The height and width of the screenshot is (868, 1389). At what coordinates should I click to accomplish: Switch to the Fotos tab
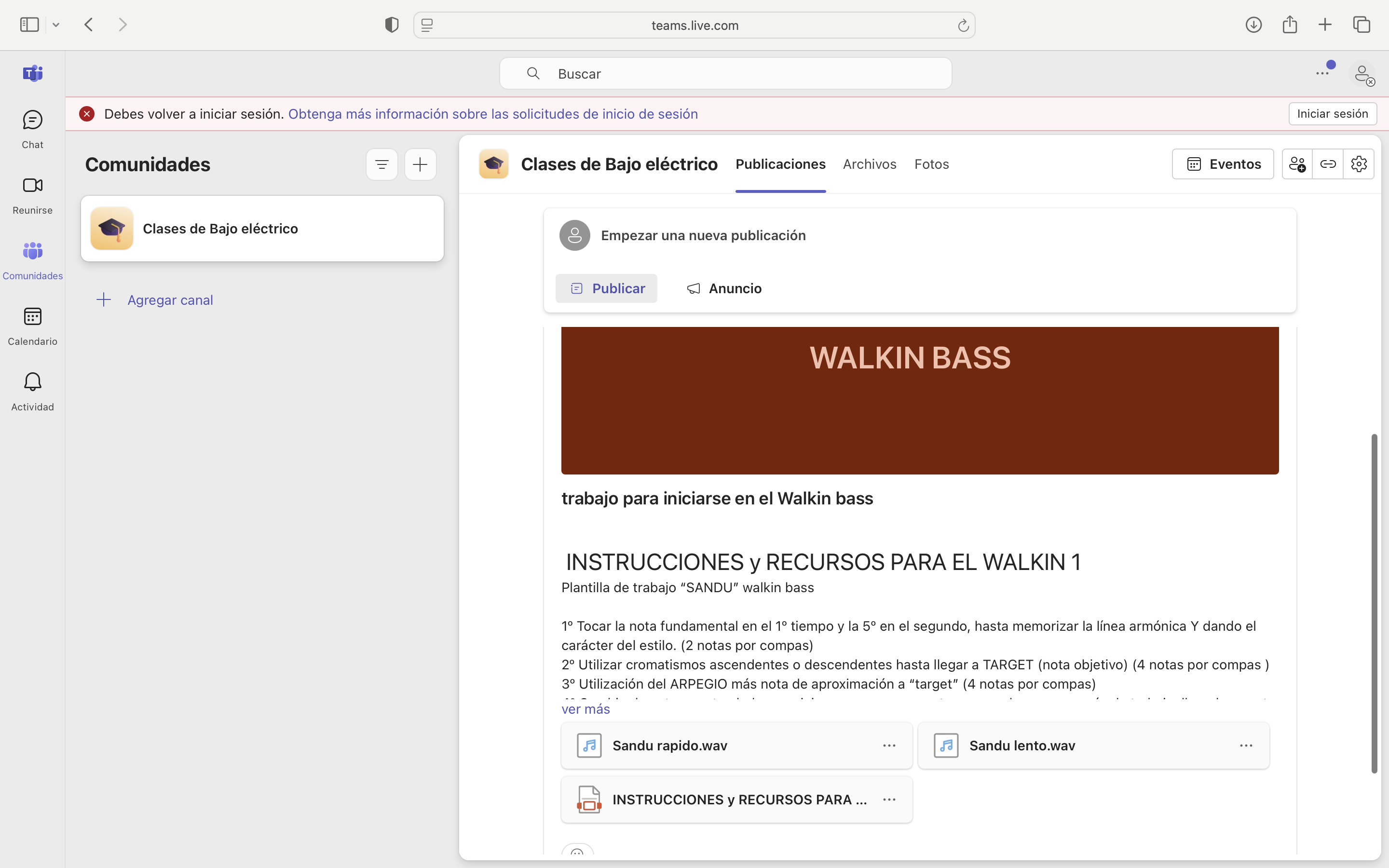pos(931,164)
